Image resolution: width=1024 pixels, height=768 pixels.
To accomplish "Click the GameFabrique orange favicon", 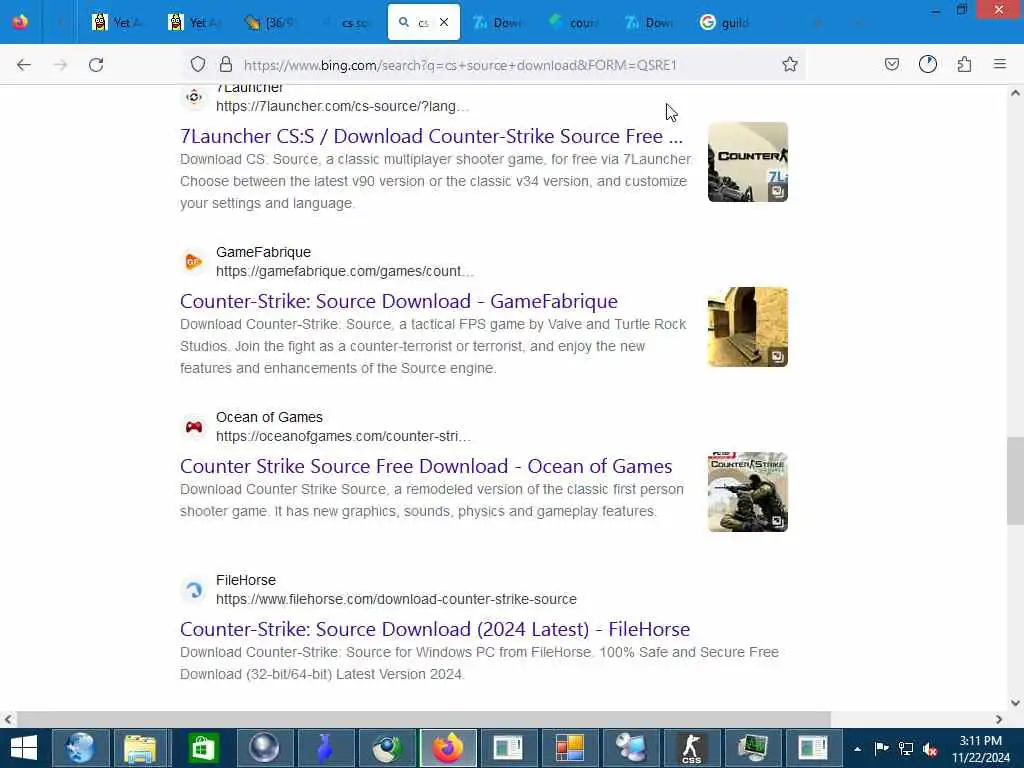I will pos(194,262).
